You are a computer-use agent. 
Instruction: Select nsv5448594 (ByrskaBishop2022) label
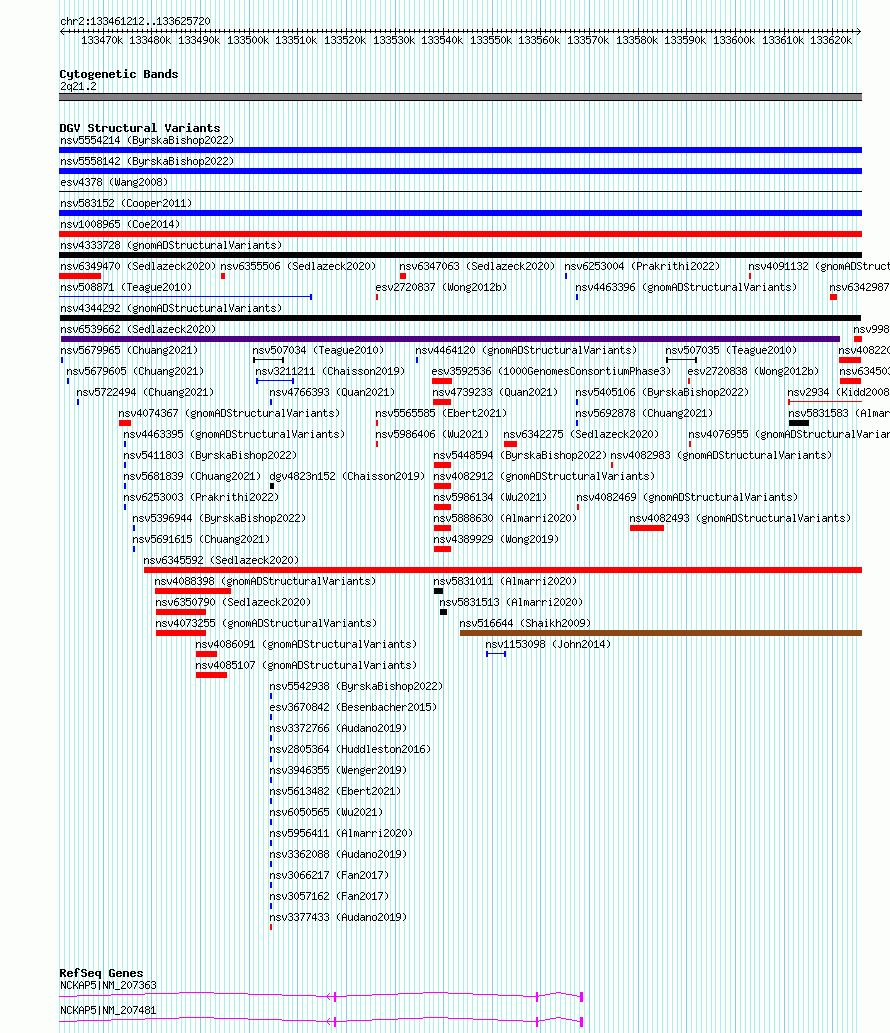(520, 456)
